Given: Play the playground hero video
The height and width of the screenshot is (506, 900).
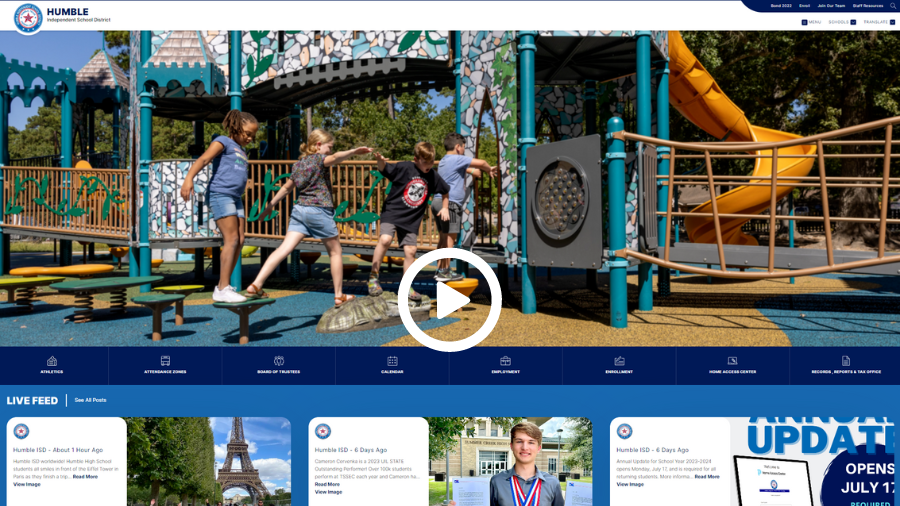Looking at the screenshot, I should point(450,300).
